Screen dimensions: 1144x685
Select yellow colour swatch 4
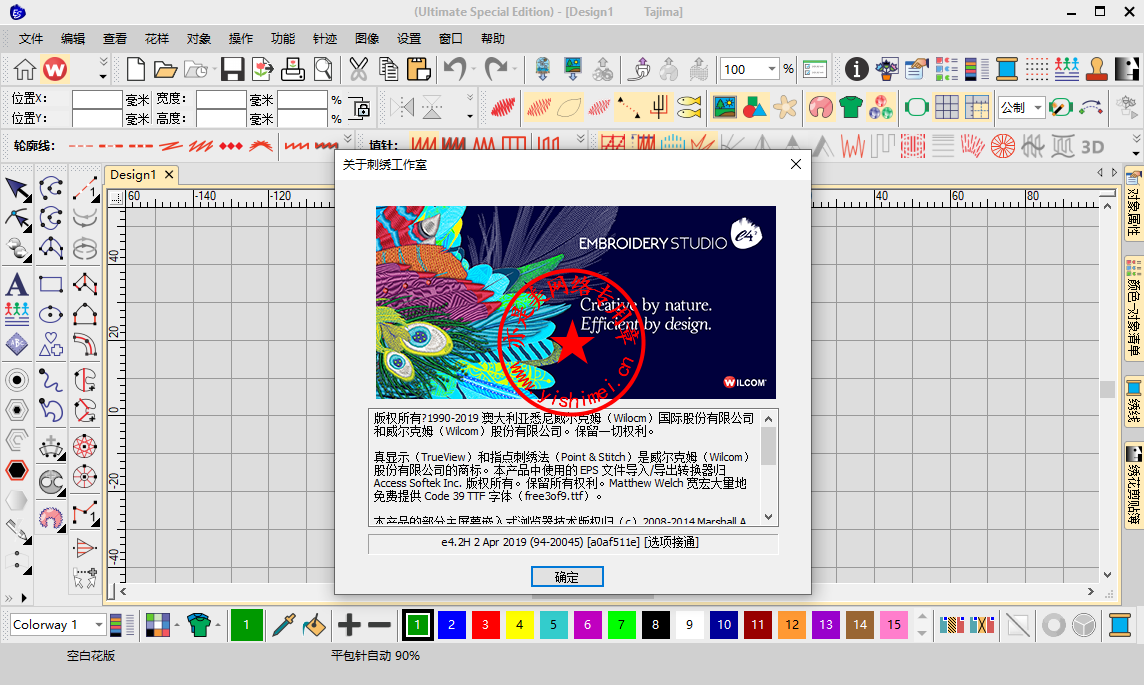(x=519, y=624)
